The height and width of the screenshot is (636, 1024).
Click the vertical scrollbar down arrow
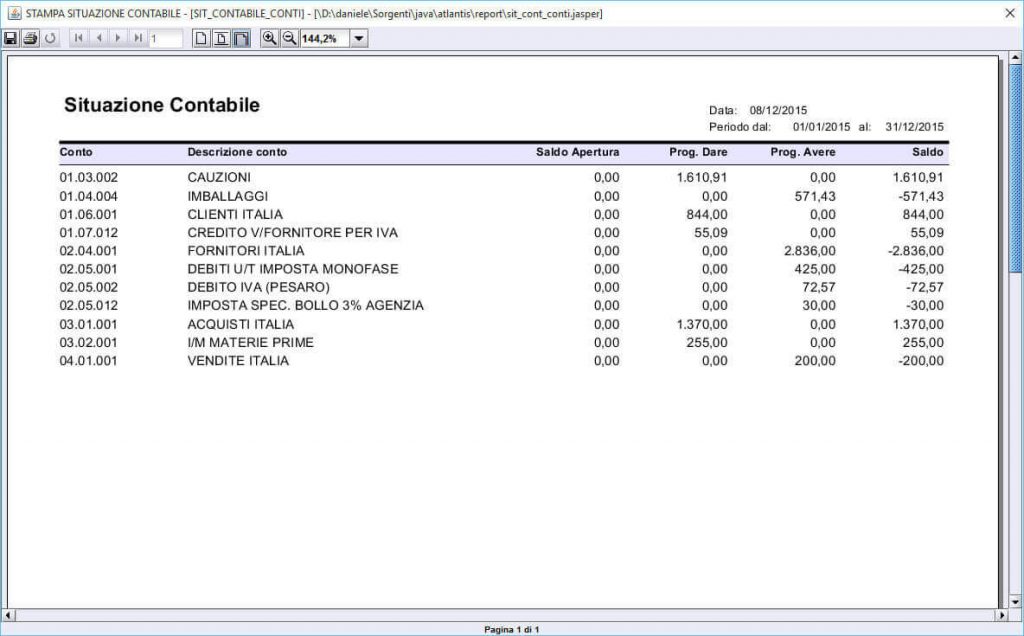(1016, 601)
